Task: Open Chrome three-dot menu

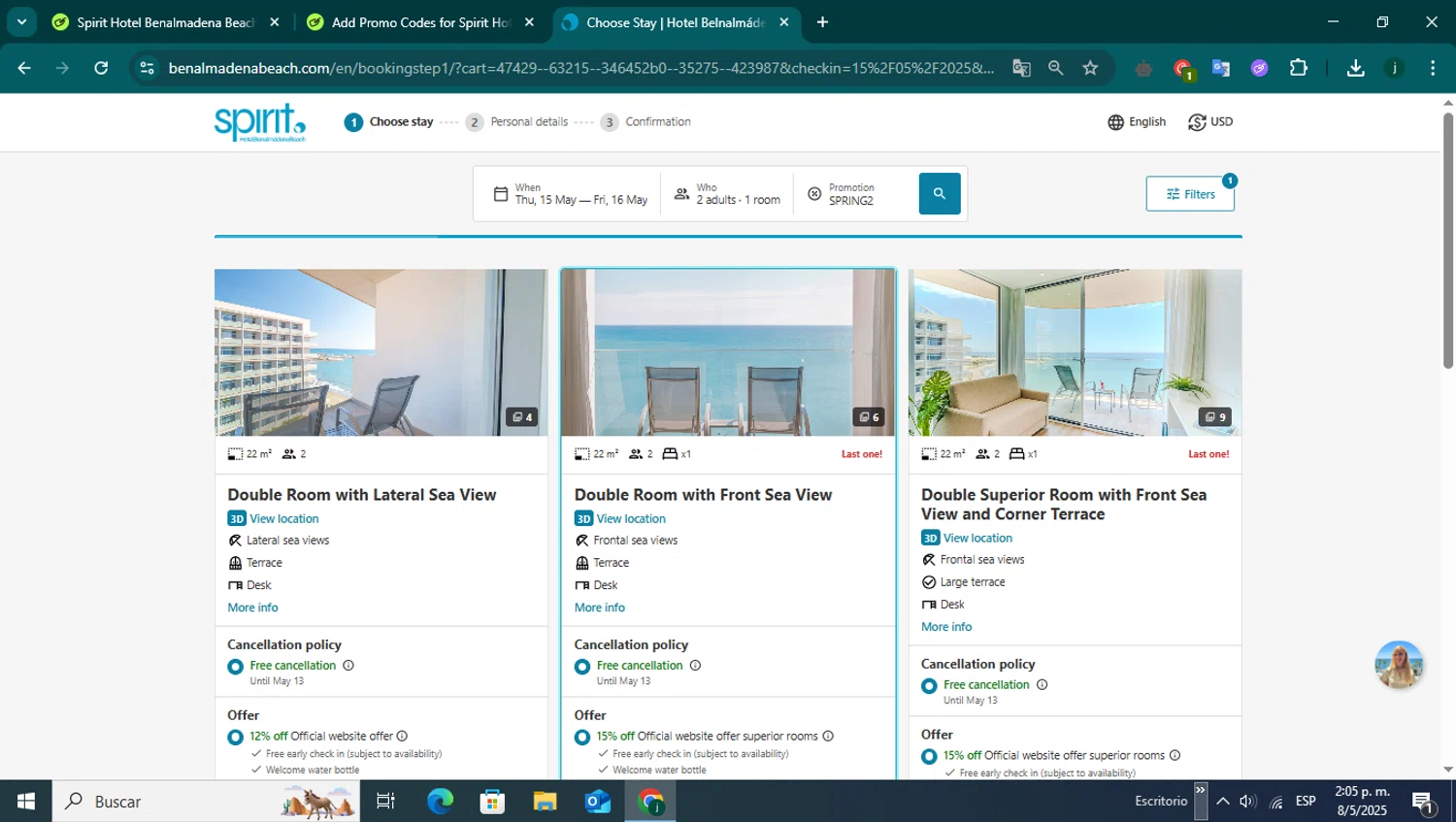Action: (1433, 68)
